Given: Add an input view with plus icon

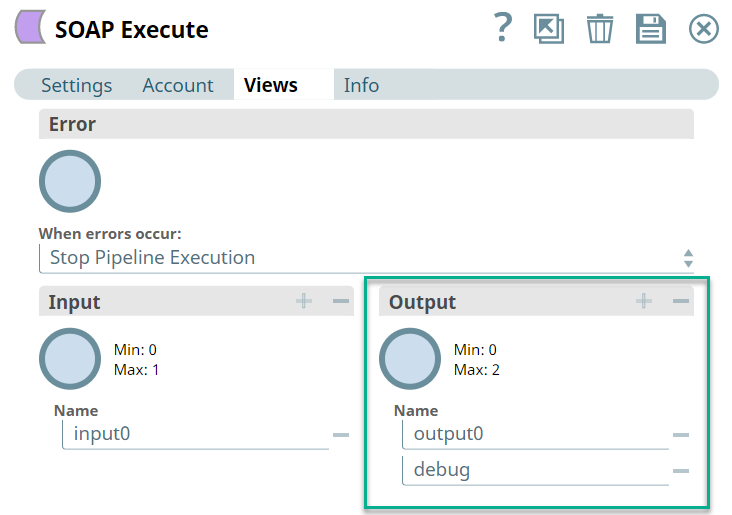Looking at the screenshot, I should tap(304, 301).
